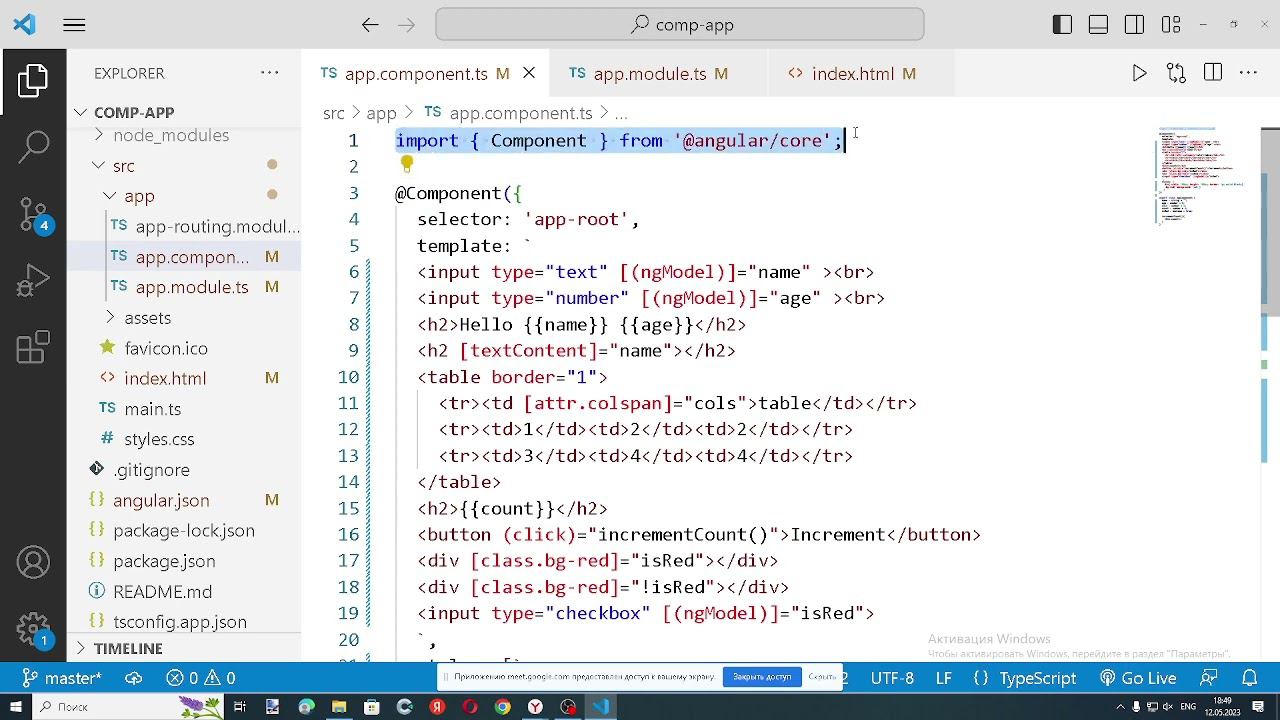Go back with the navigation arrow
Viewport: 1280px width, 720px height.
(x=370, y=25)
